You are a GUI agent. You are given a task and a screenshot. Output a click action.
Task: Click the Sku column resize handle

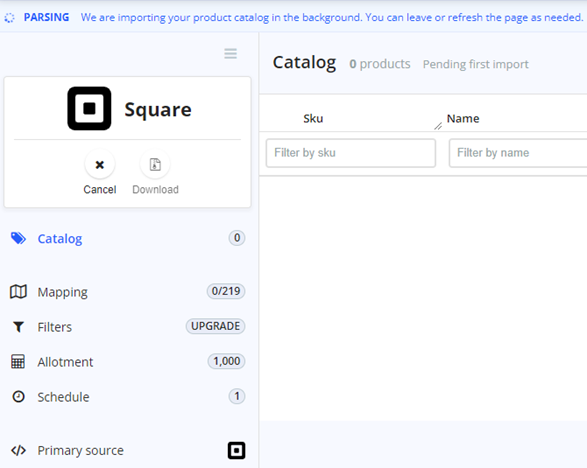click(x=438, y=126)
